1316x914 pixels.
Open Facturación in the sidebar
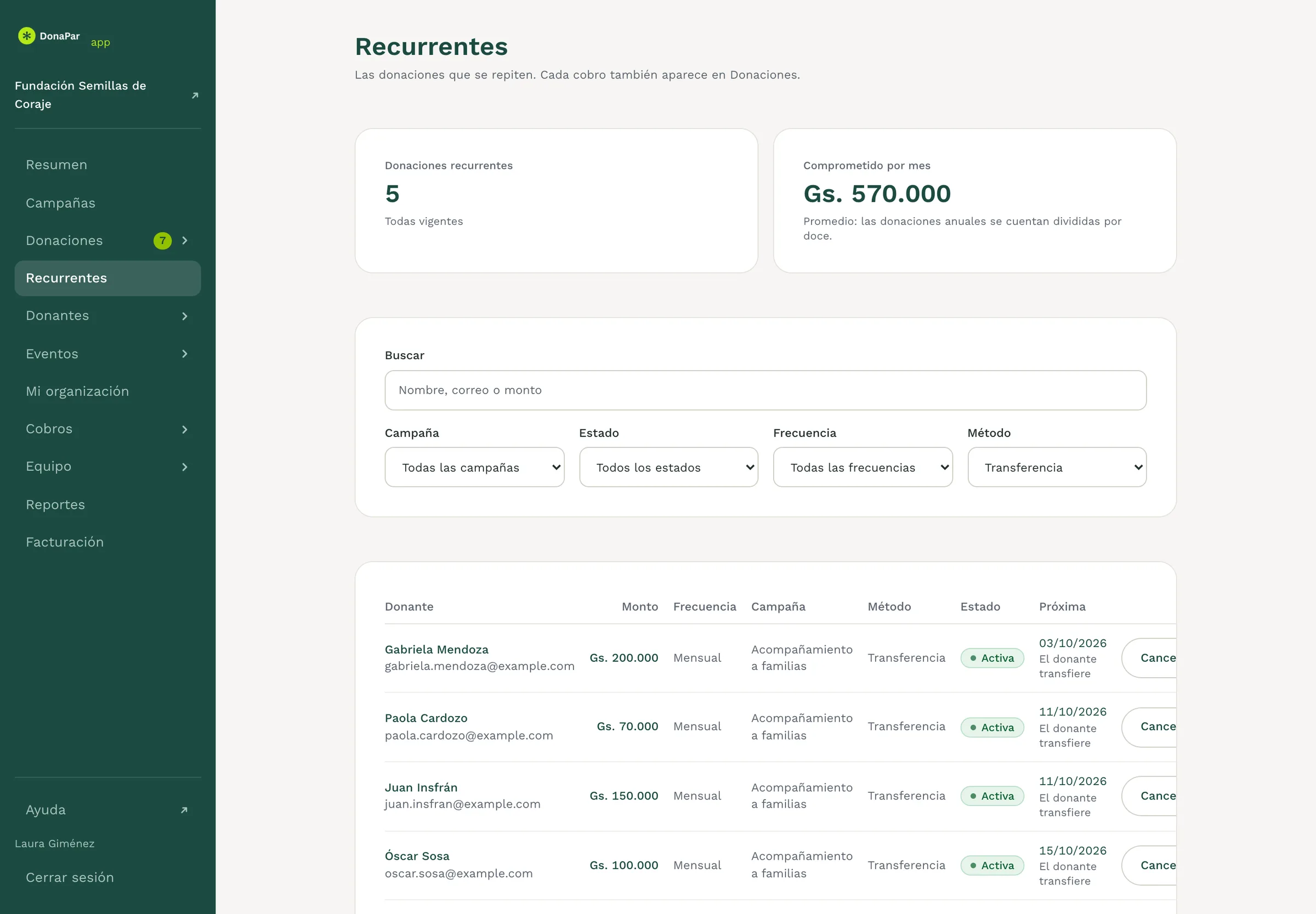[x=107, y=542]
